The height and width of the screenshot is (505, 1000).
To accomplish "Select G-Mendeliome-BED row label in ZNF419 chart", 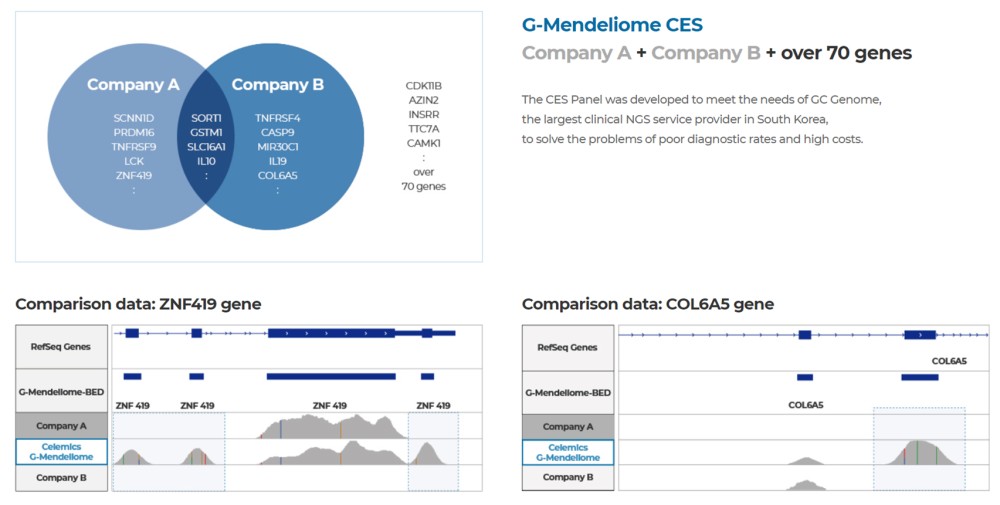I will pyautogui.click(x=63, y=391).
